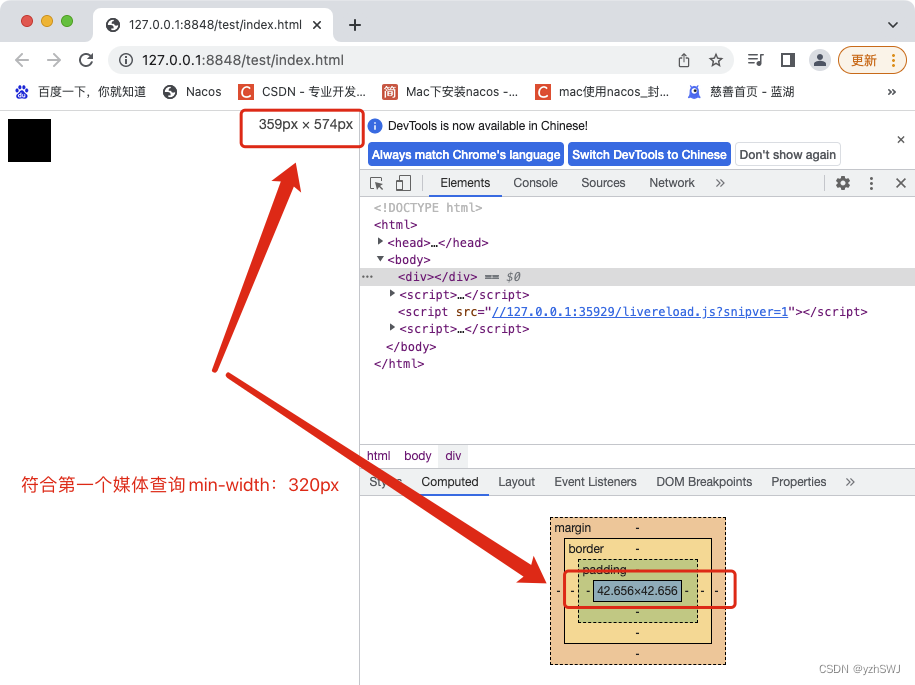
Task: Switch to DOM Breakpoints tab
Action: click(704, 482)
